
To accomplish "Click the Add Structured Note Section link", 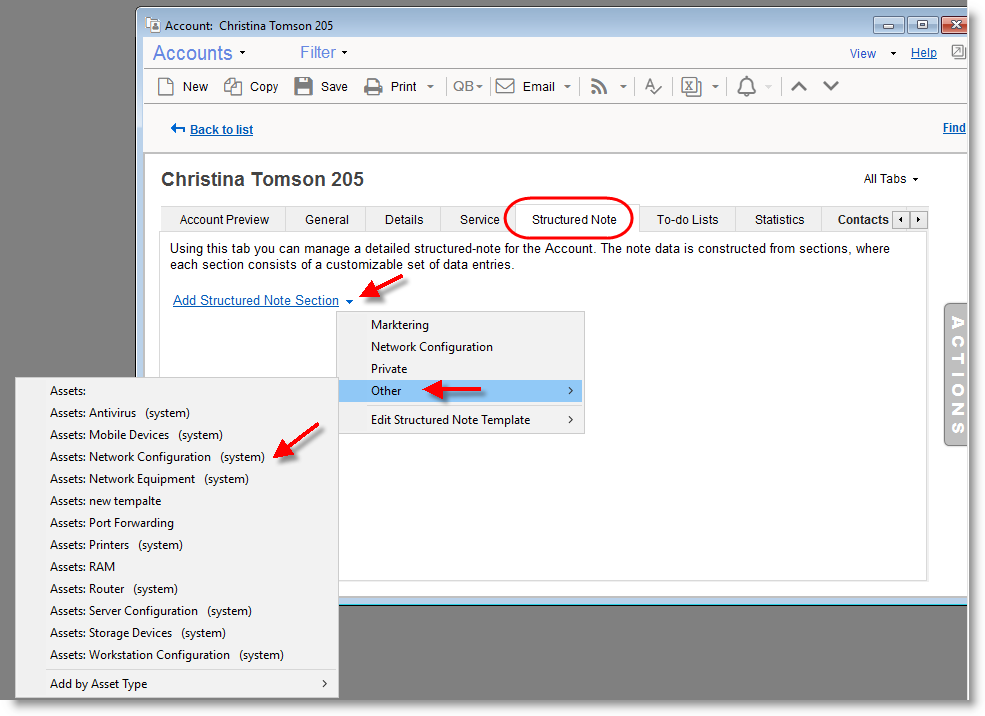I will coord(256,300).
